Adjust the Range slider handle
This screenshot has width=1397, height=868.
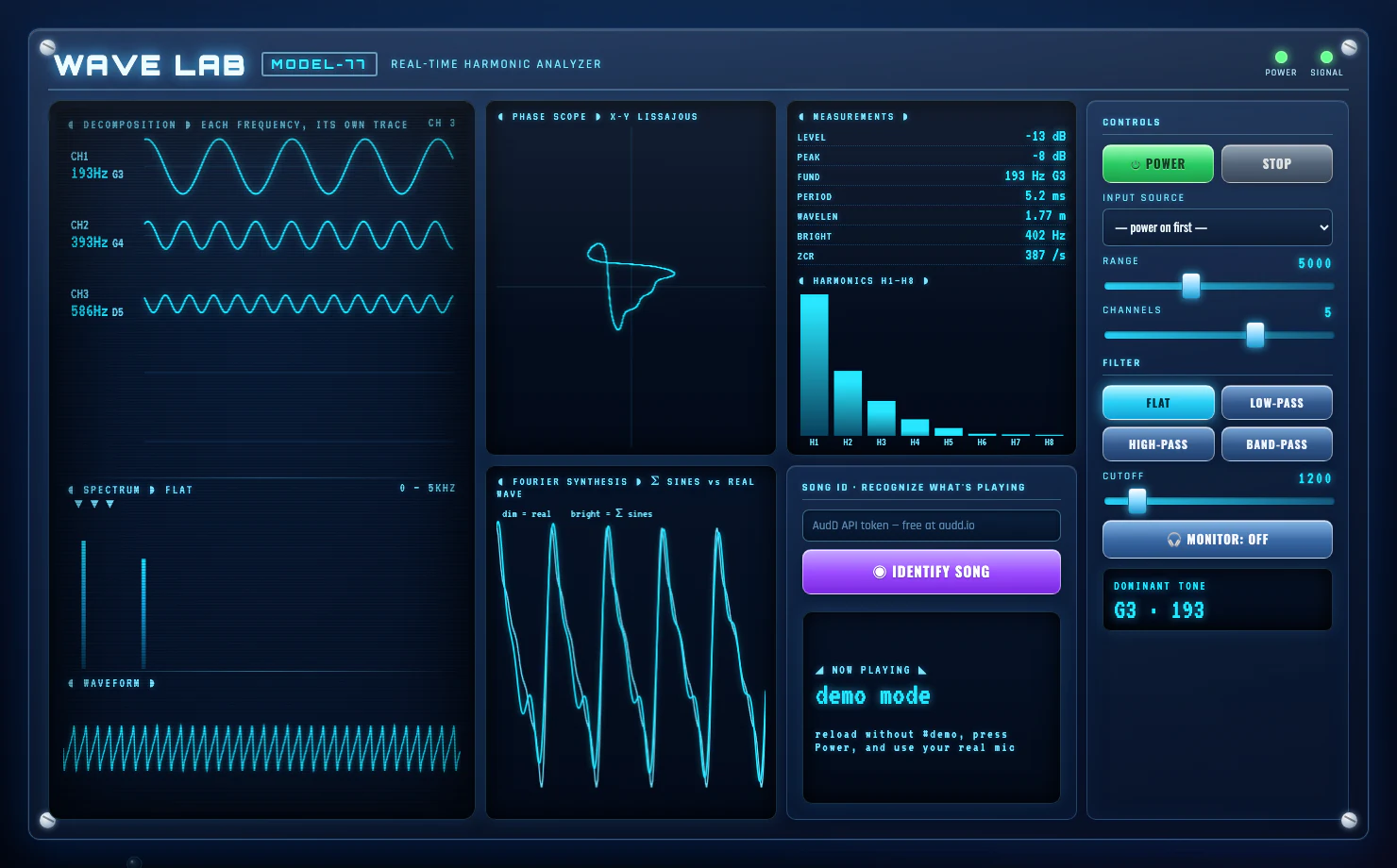1191,286
